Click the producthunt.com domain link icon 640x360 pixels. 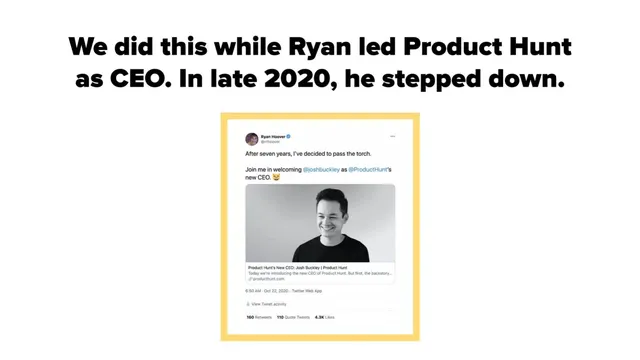tap(250, 279)
